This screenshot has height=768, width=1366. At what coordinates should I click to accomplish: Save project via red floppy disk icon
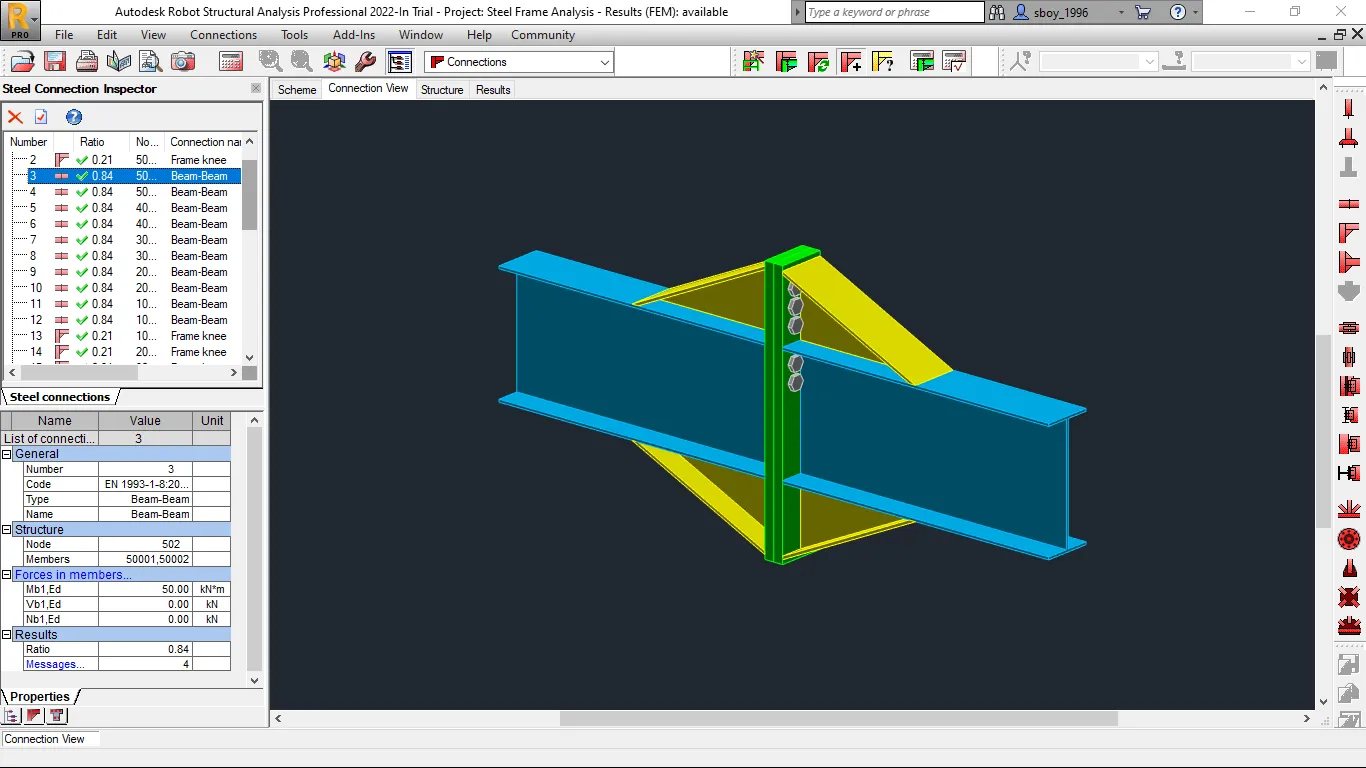click(x=55, y=62)
